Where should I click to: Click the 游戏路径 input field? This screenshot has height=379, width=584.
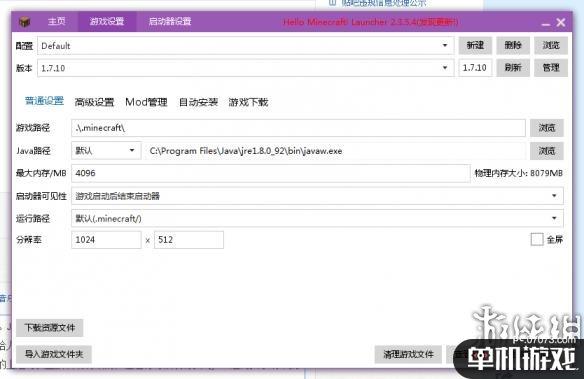coord(298,128)
